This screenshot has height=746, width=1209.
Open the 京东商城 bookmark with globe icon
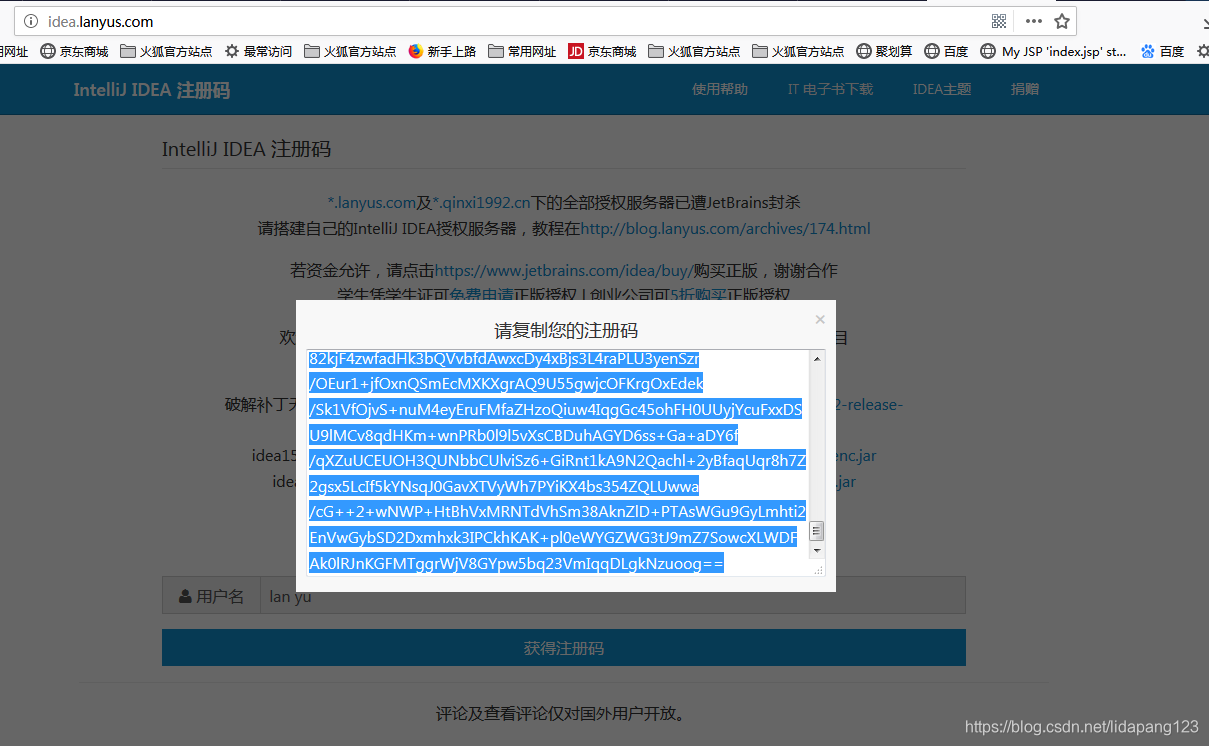tap(74, 51)
